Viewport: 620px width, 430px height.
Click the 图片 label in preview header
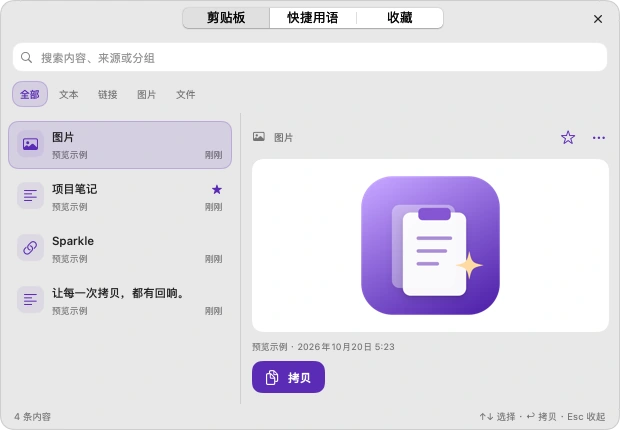tap(284, 138)
